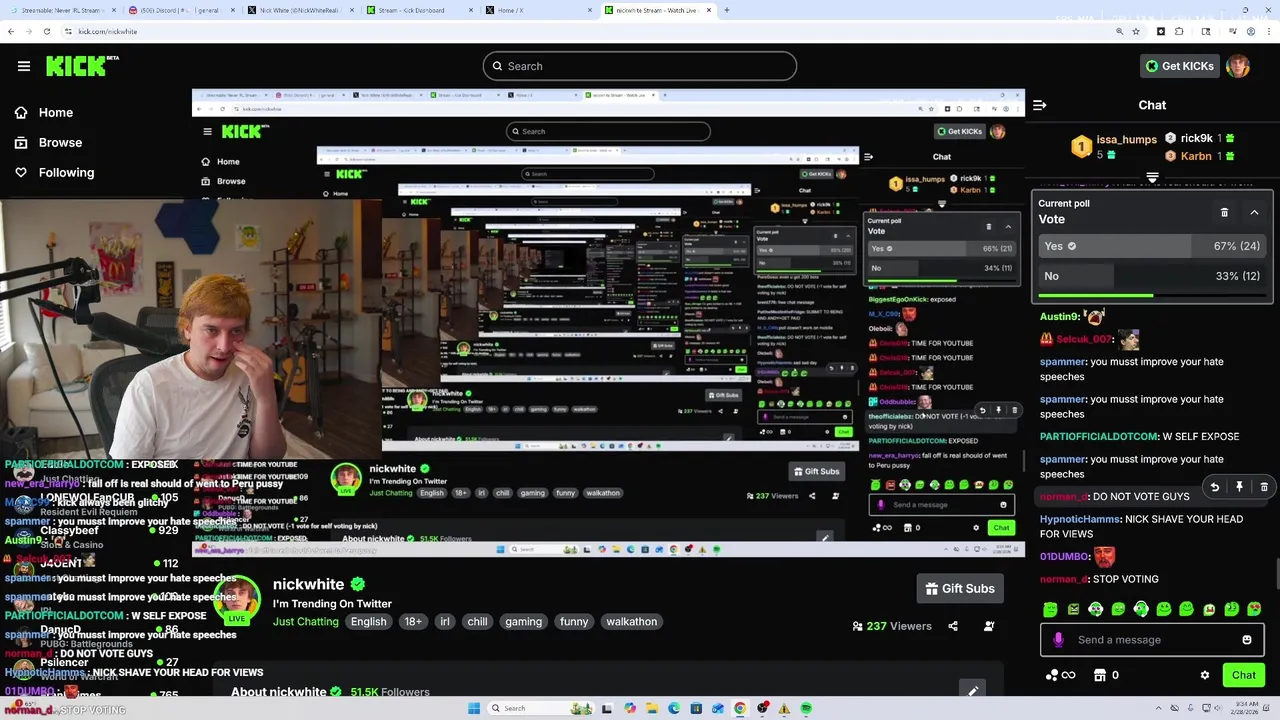1280x720 pixels.
Task: Open the Just Chatting category link
Action: [x=306, y=621]
